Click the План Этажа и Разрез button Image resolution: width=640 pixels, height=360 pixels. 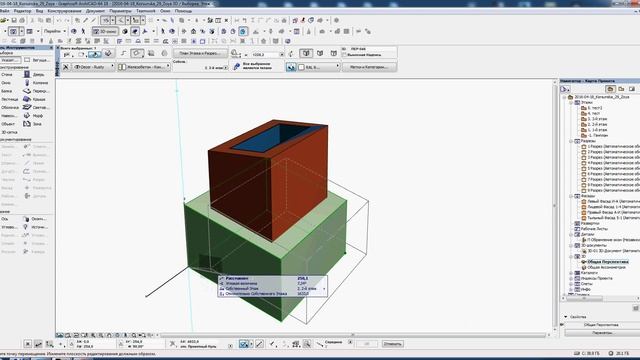(x=200, y=53)
